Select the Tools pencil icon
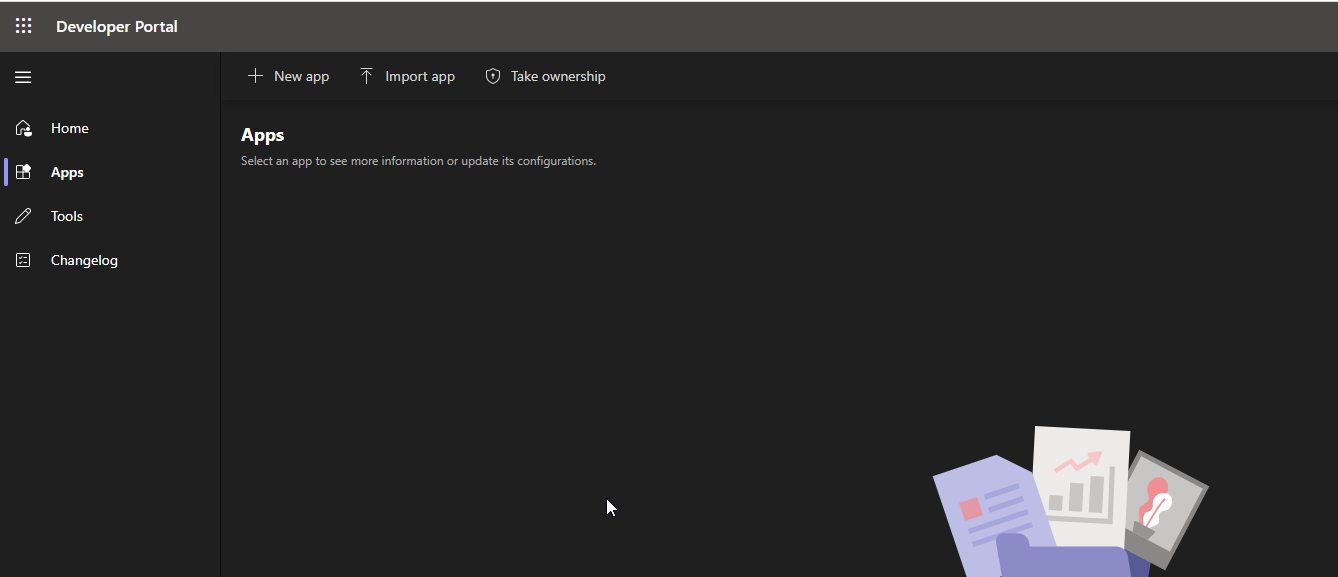The image size is (1338, 577). click(22, 215)
